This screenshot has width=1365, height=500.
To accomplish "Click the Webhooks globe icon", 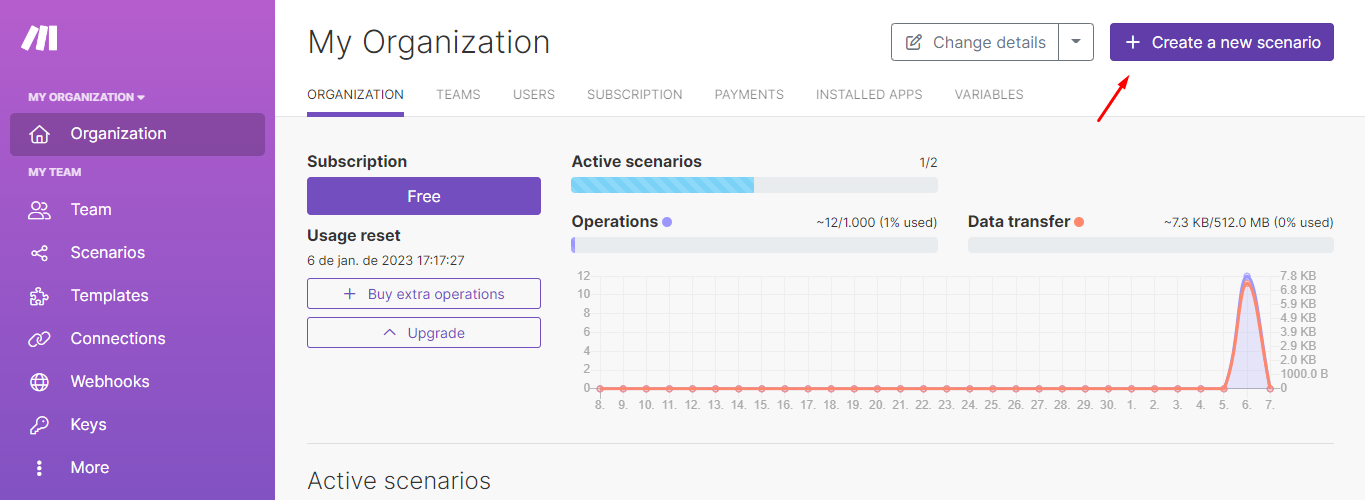I will [39, 382].
